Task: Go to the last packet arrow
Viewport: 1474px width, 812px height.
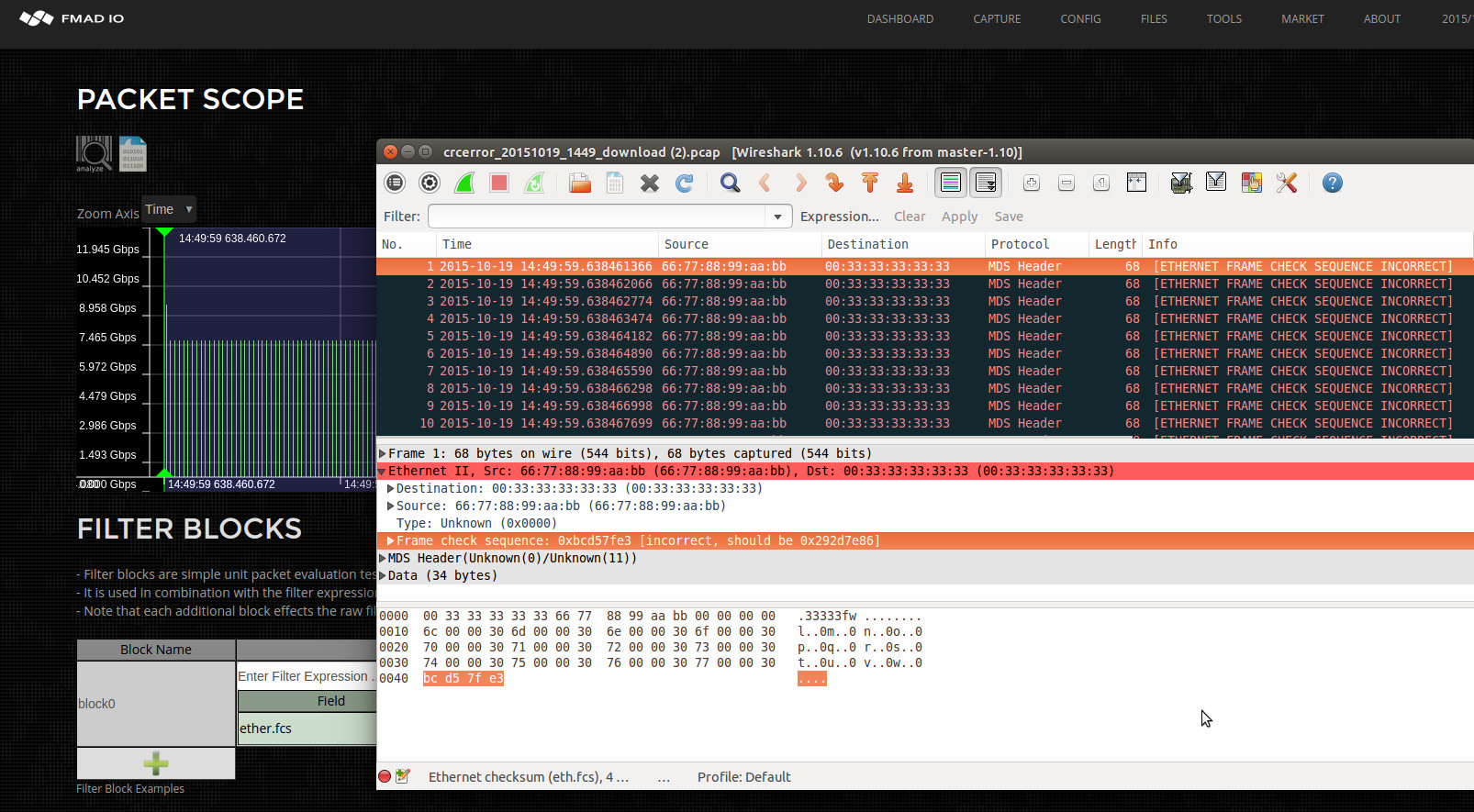Action: tap(905, 183)
